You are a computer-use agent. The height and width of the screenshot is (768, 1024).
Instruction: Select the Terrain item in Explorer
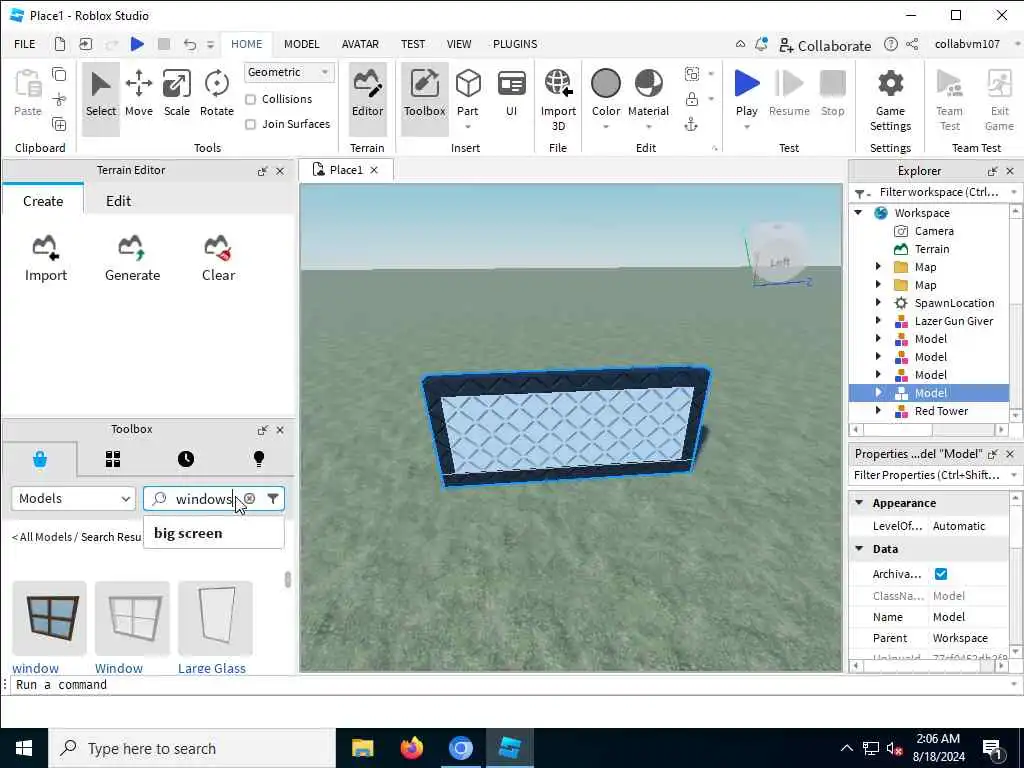pos(931,249)
